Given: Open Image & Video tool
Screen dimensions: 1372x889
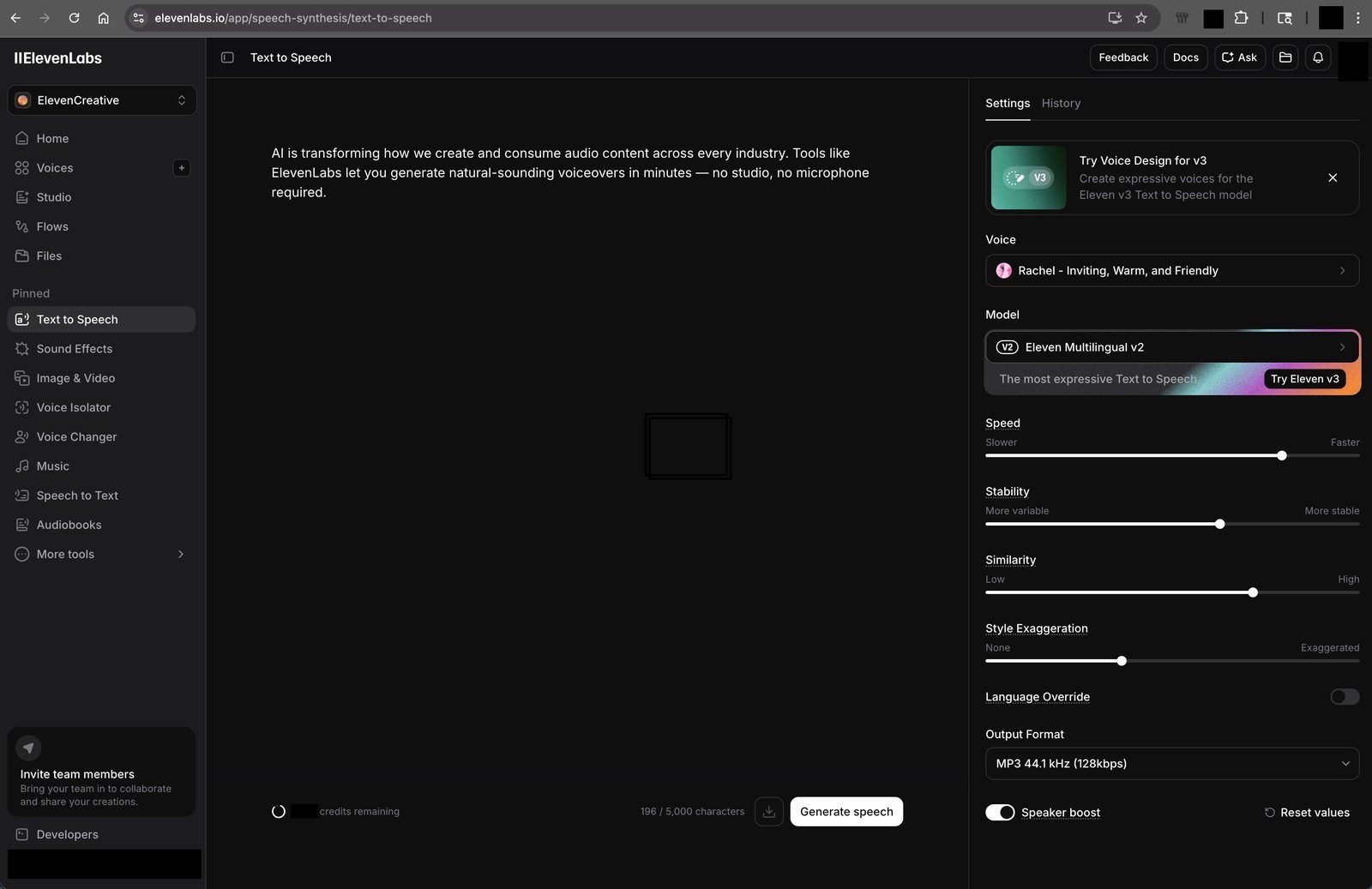Looking at the screenshot, I should click(101, 378).
